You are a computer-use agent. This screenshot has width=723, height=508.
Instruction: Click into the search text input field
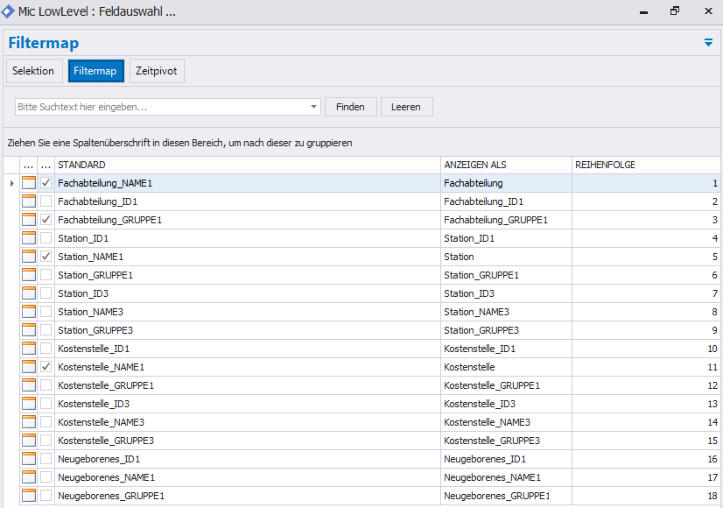(160, 107)
